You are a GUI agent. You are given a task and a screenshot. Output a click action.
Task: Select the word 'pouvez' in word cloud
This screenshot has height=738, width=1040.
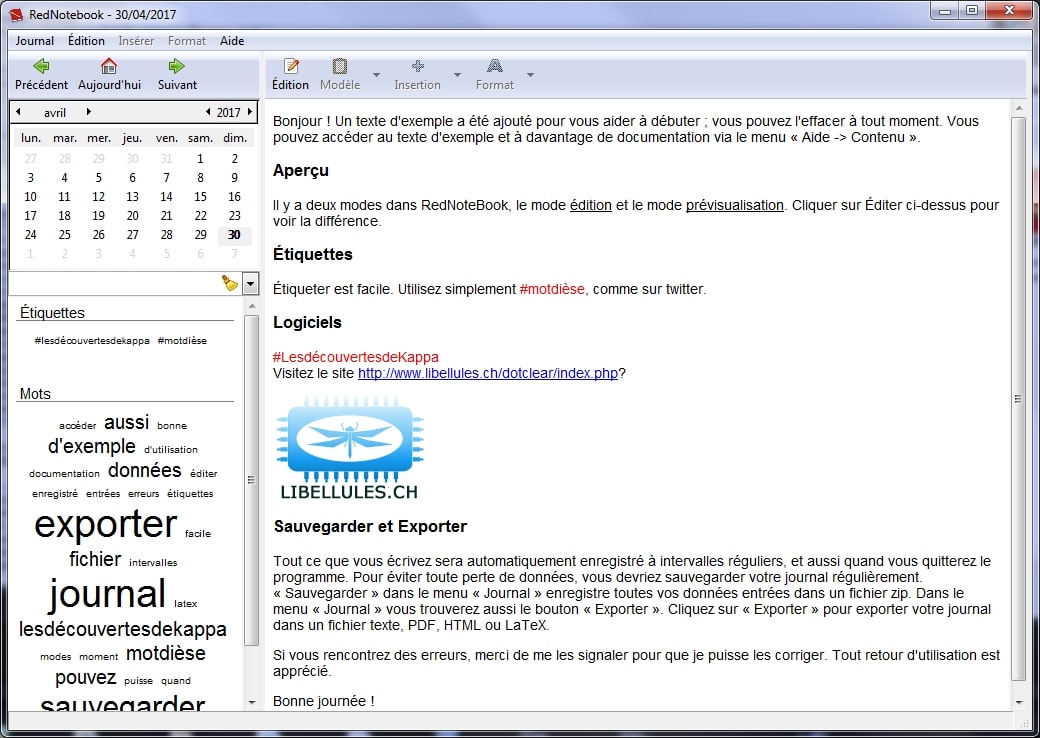tap(86, 678)
